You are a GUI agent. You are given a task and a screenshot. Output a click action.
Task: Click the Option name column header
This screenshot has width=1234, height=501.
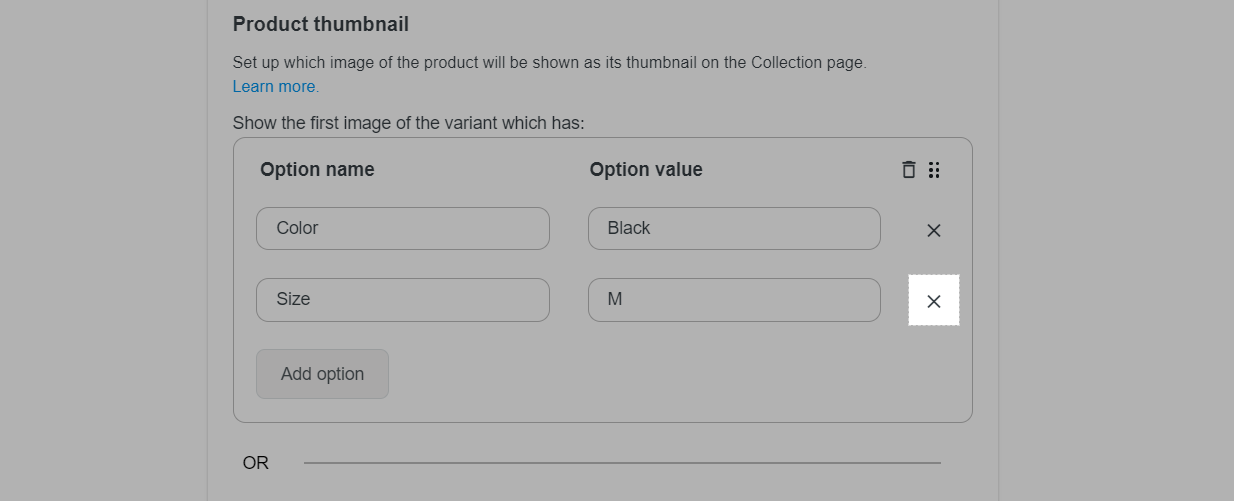point(317,170)
